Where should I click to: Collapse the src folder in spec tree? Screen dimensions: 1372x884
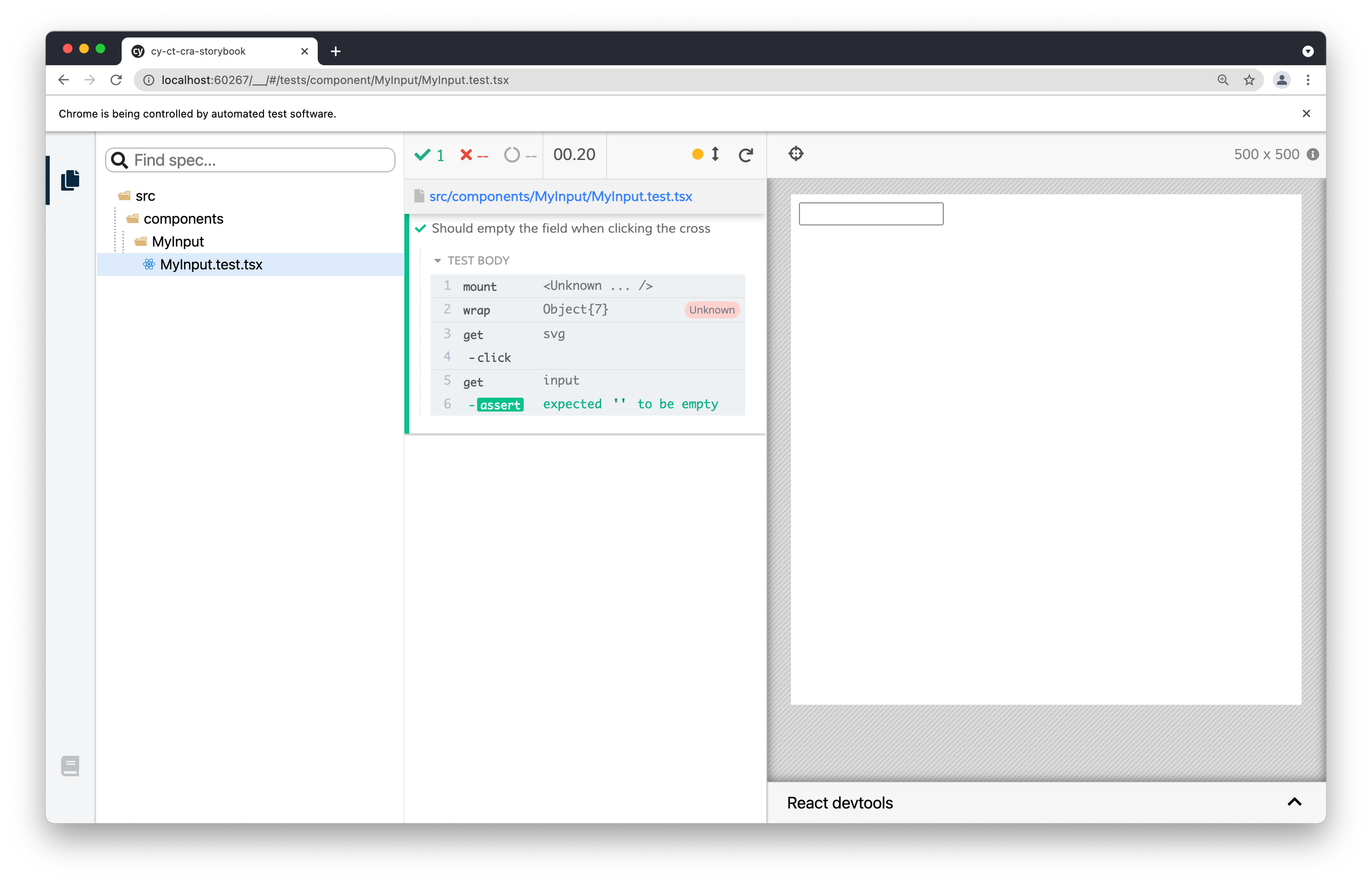145,197
